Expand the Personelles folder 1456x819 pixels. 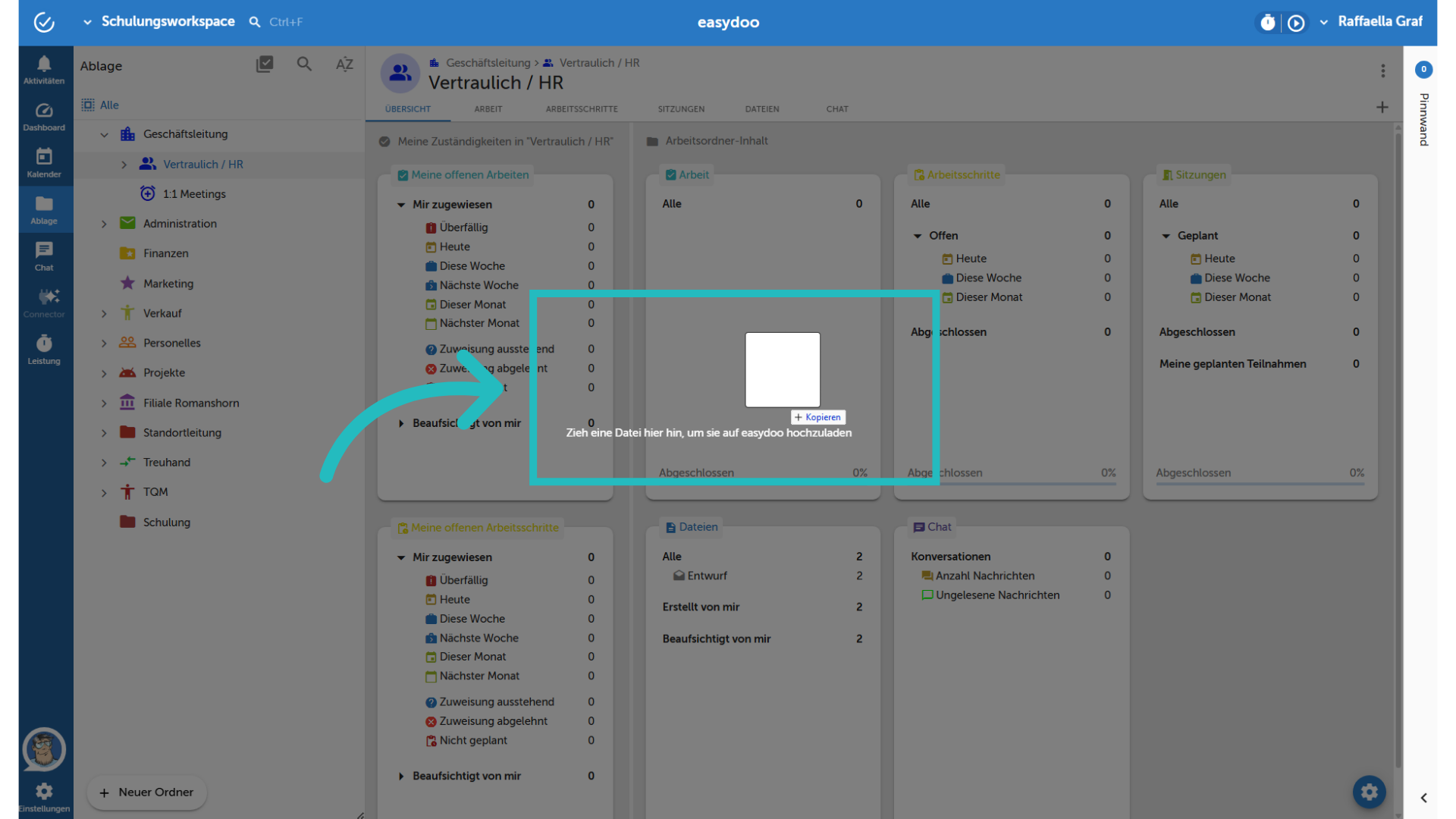[x=105, y=344]
